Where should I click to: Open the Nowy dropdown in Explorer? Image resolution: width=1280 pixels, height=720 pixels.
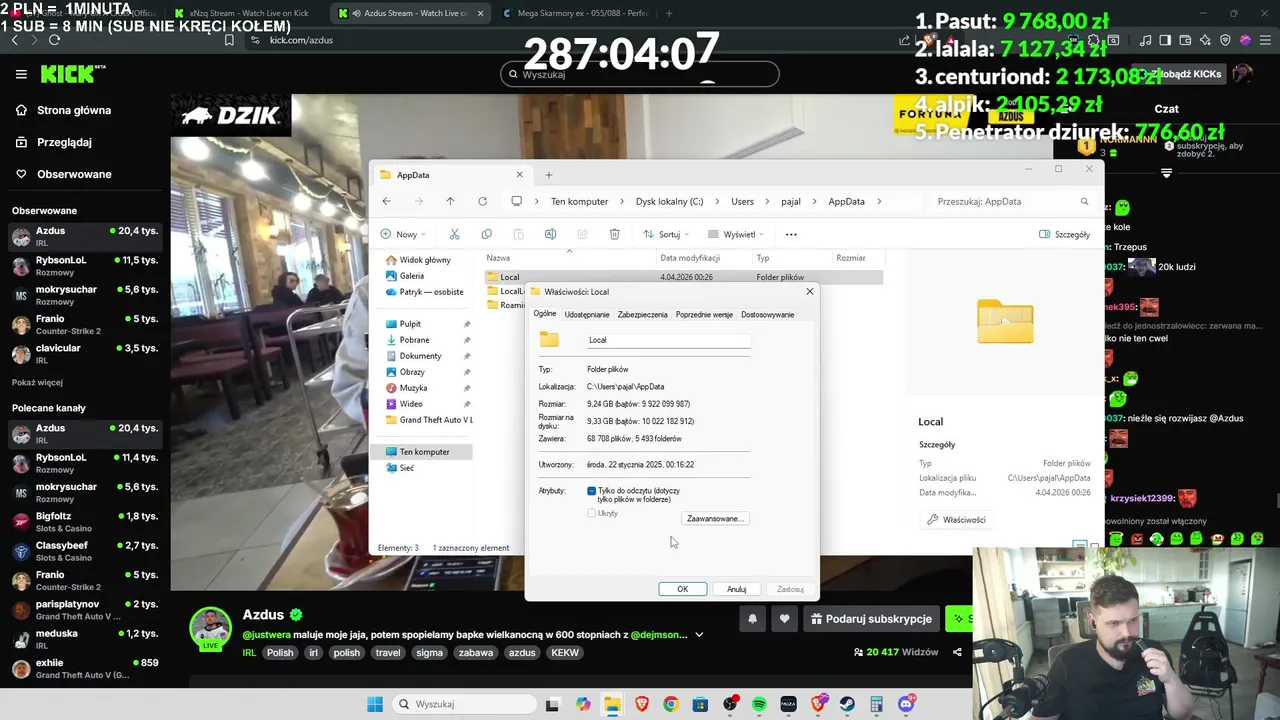coord(403,234)
